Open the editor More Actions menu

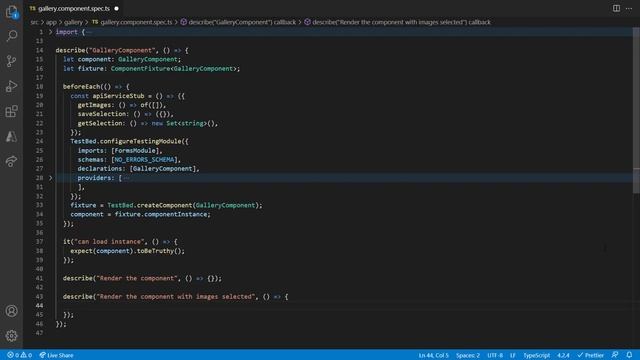[629, 8]
